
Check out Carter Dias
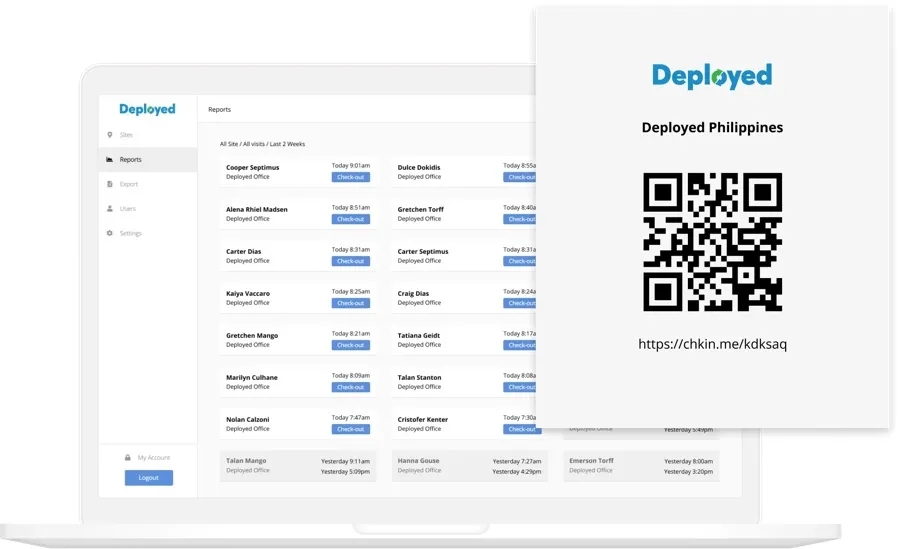[351, 261]
